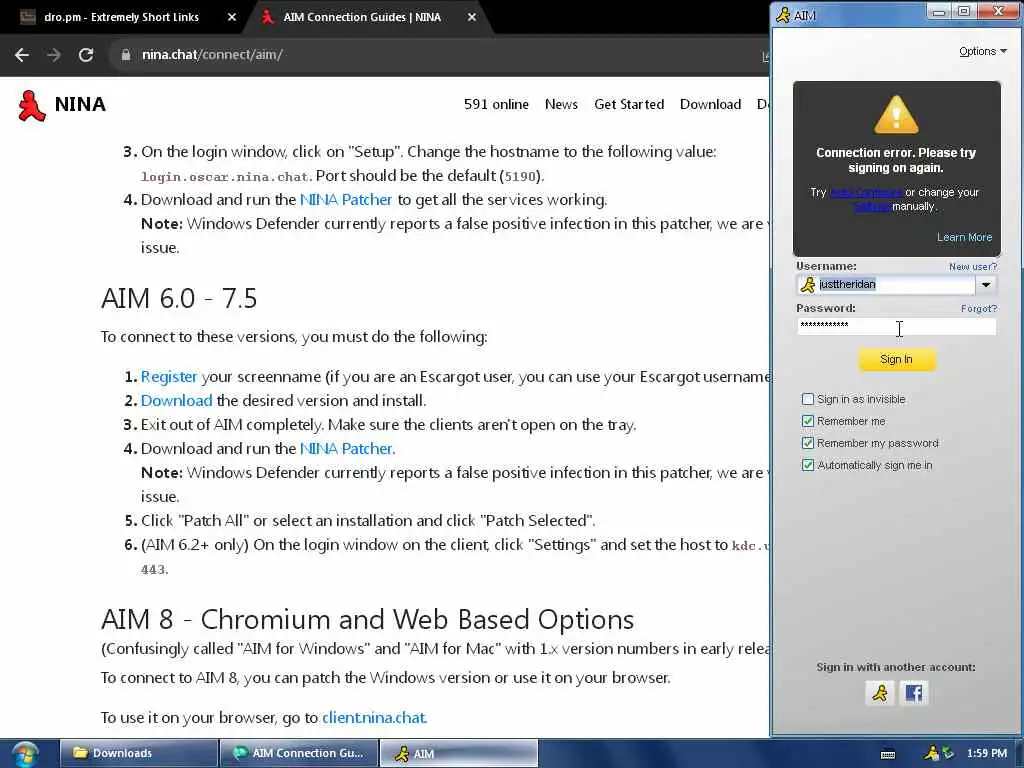This screenshot has width=1024, height=768.
Task: Open the AIM Options dropdown
Action: coord(982,52)
